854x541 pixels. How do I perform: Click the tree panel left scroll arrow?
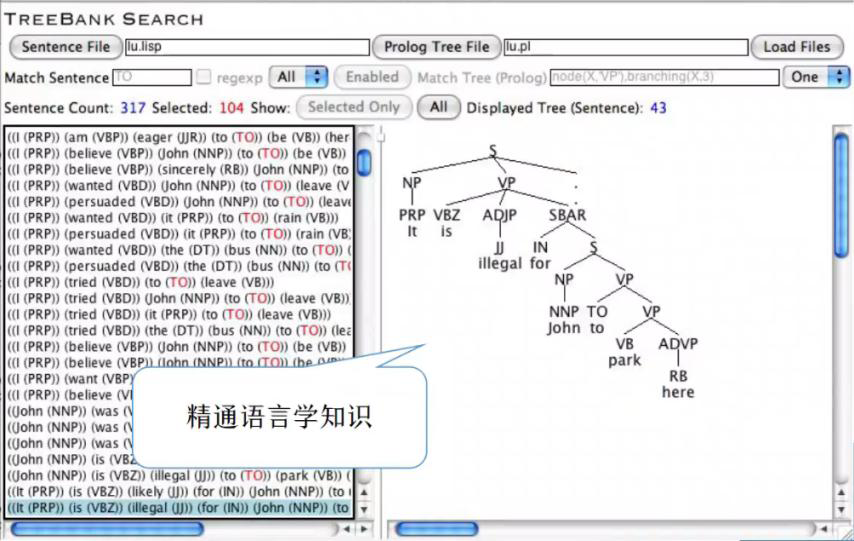click(x=824, y=528)
